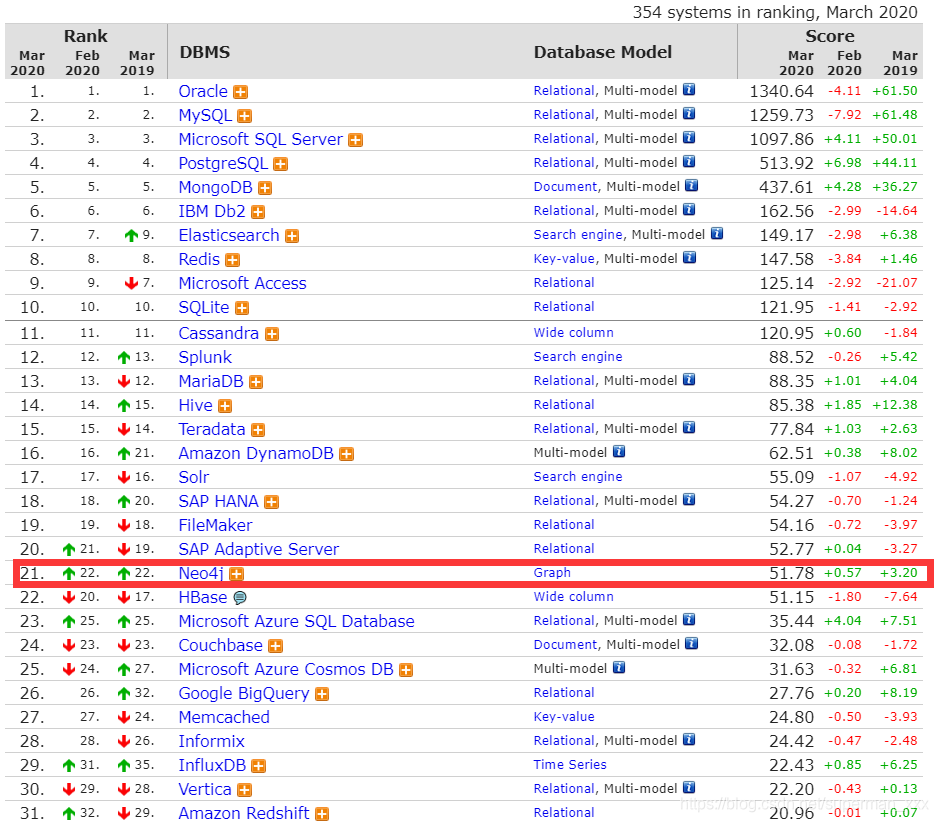
Task: Click Microsoft Access's -21.07 score change
Action: (897, 282)
